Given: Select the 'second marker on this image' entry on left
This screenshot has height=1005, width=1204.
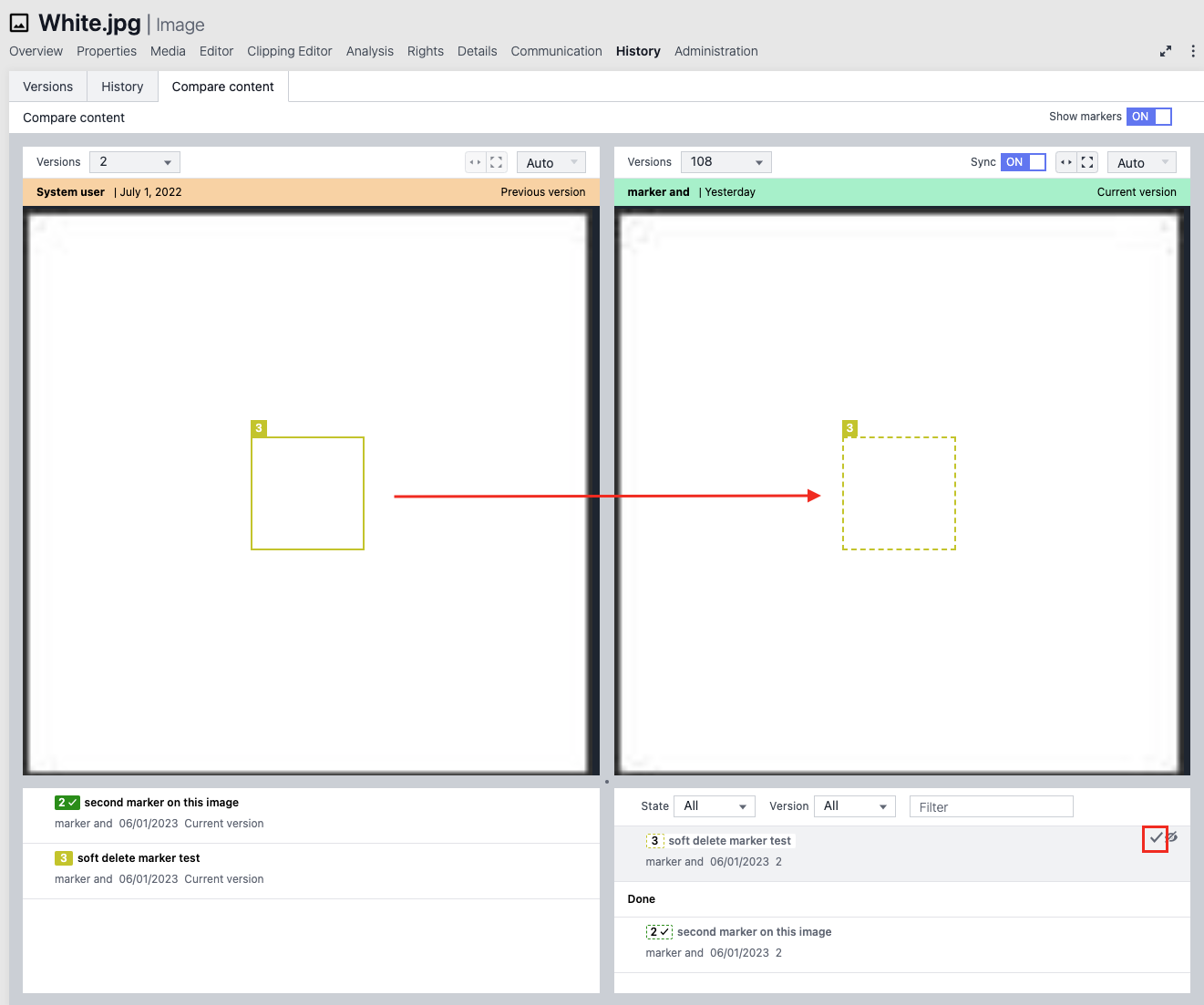Looking at the screenshot, I should click(161, 803).
